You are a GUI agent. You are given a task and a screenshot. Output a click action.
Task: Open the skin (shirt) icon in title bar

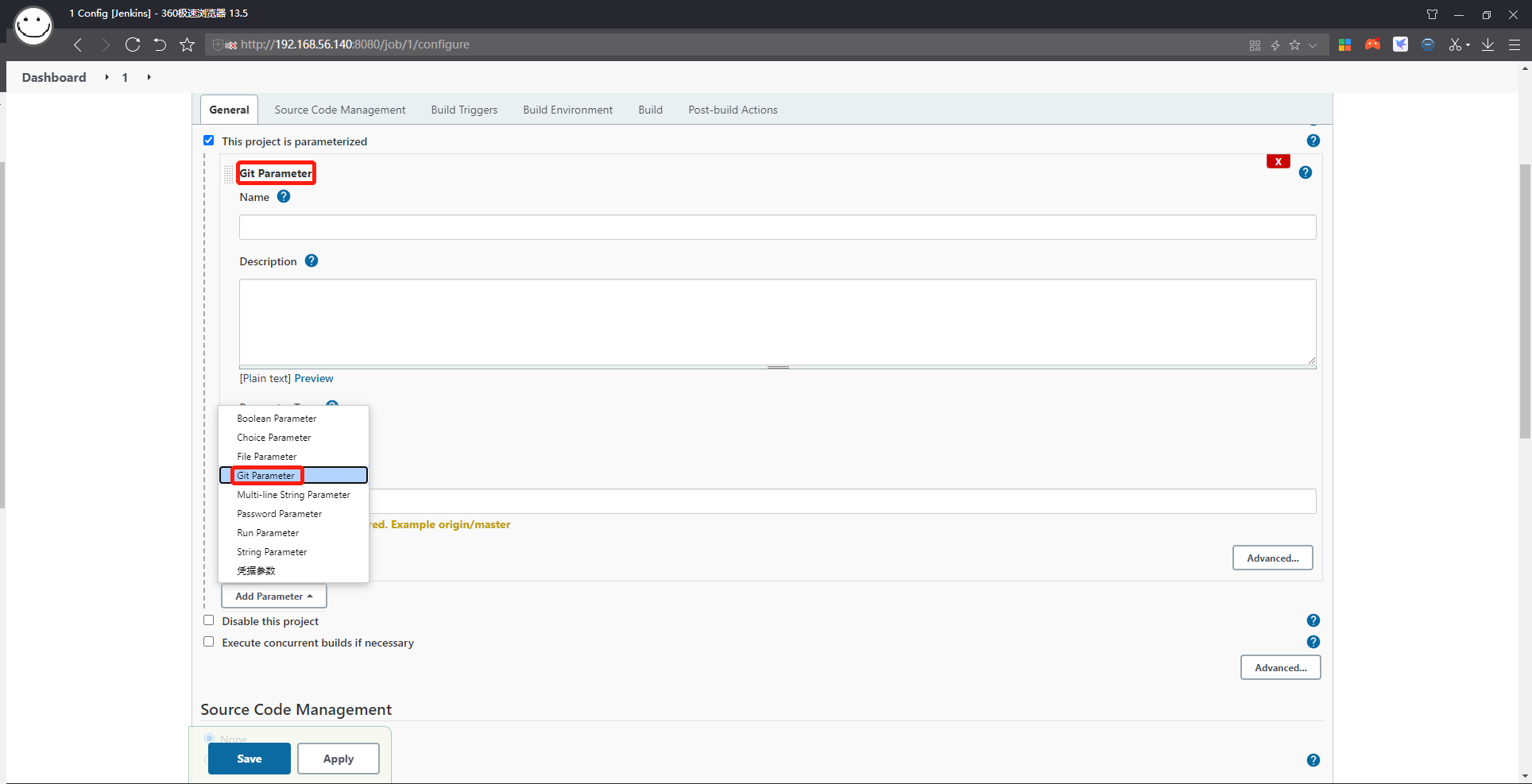coord(1432,14)
